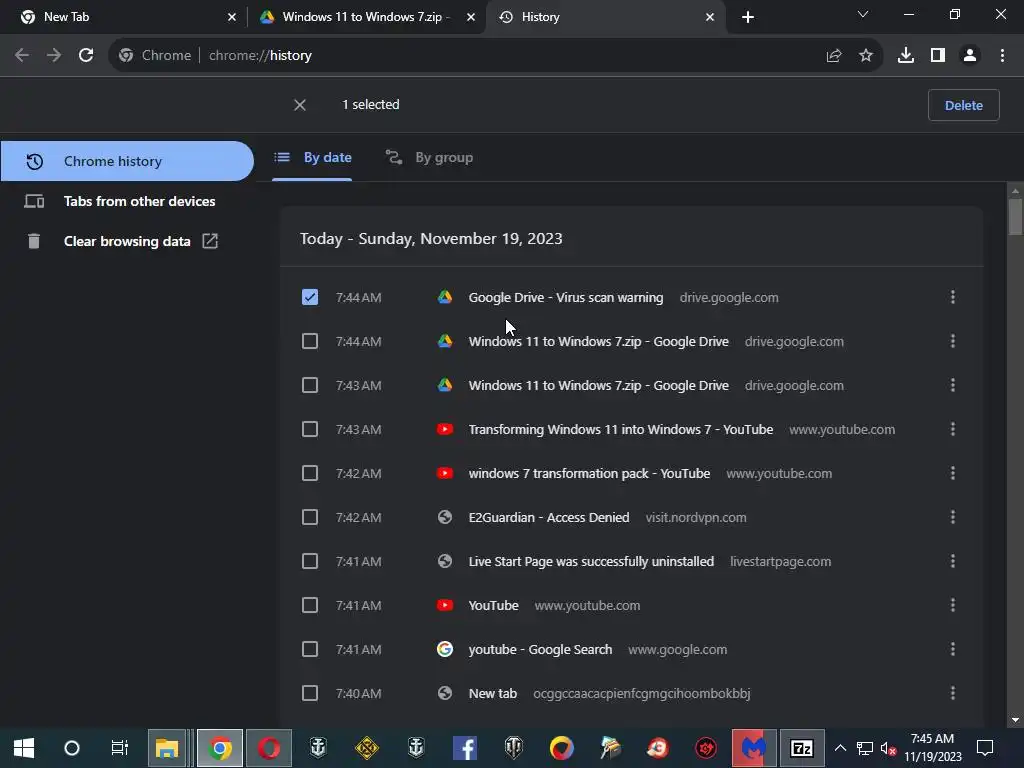The image size is (1024, 768).
Task: Open actions menu for 7:43 AM Windows 7.zip entry
Action: (x=953, y=385)
